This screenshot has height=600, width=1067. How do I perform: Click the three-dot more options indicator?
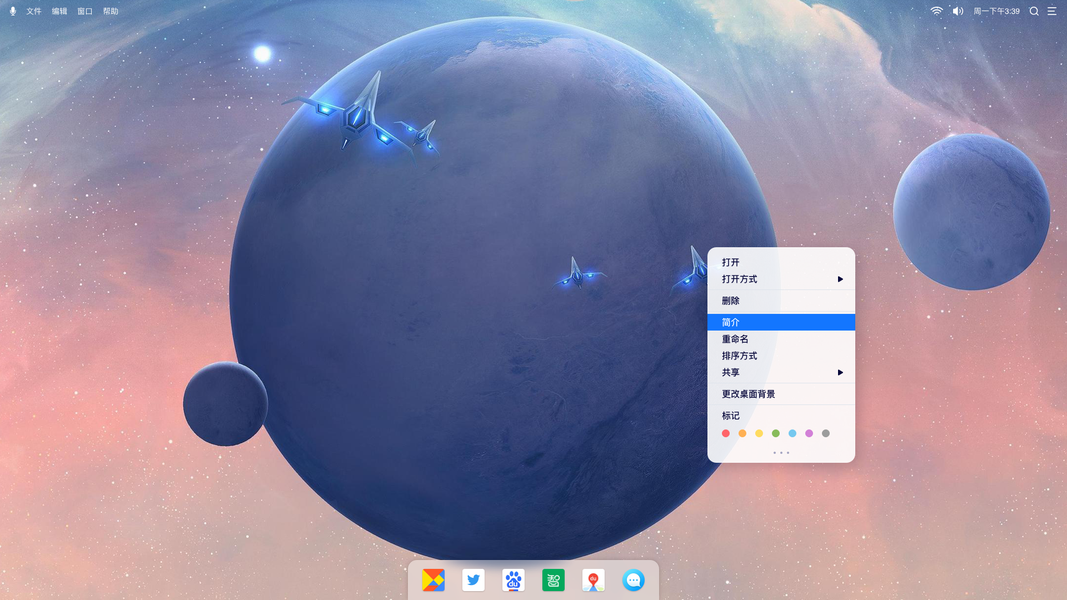(x=781, y=452)
